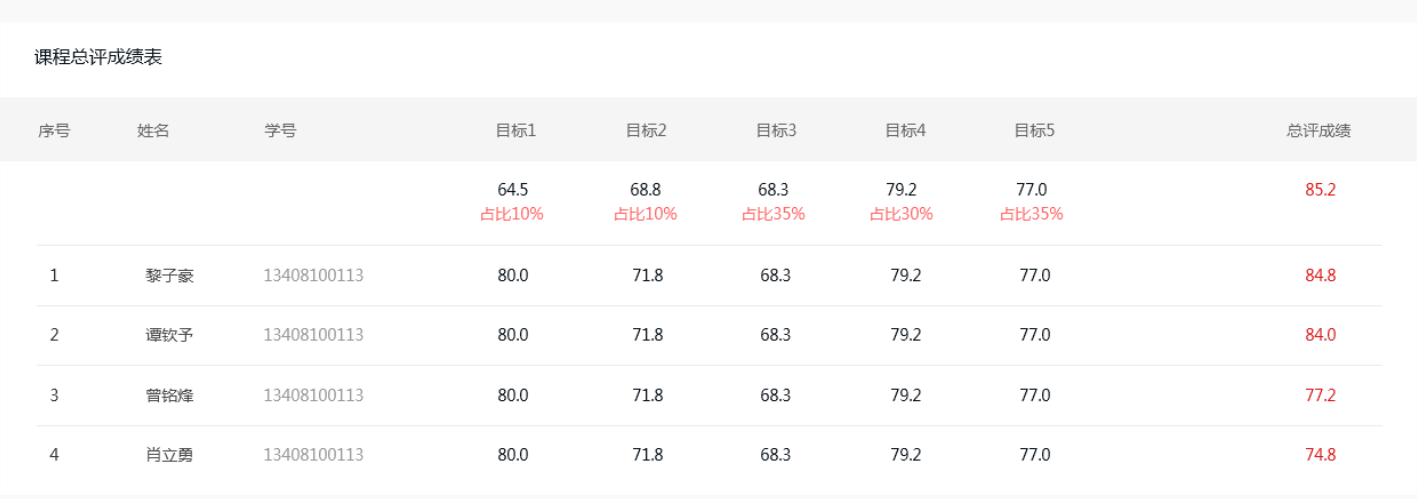Image resolution: width=1417 pixels, height=499 pixels.
Task: Click the 序号 column header
Action: coord(54,130)
